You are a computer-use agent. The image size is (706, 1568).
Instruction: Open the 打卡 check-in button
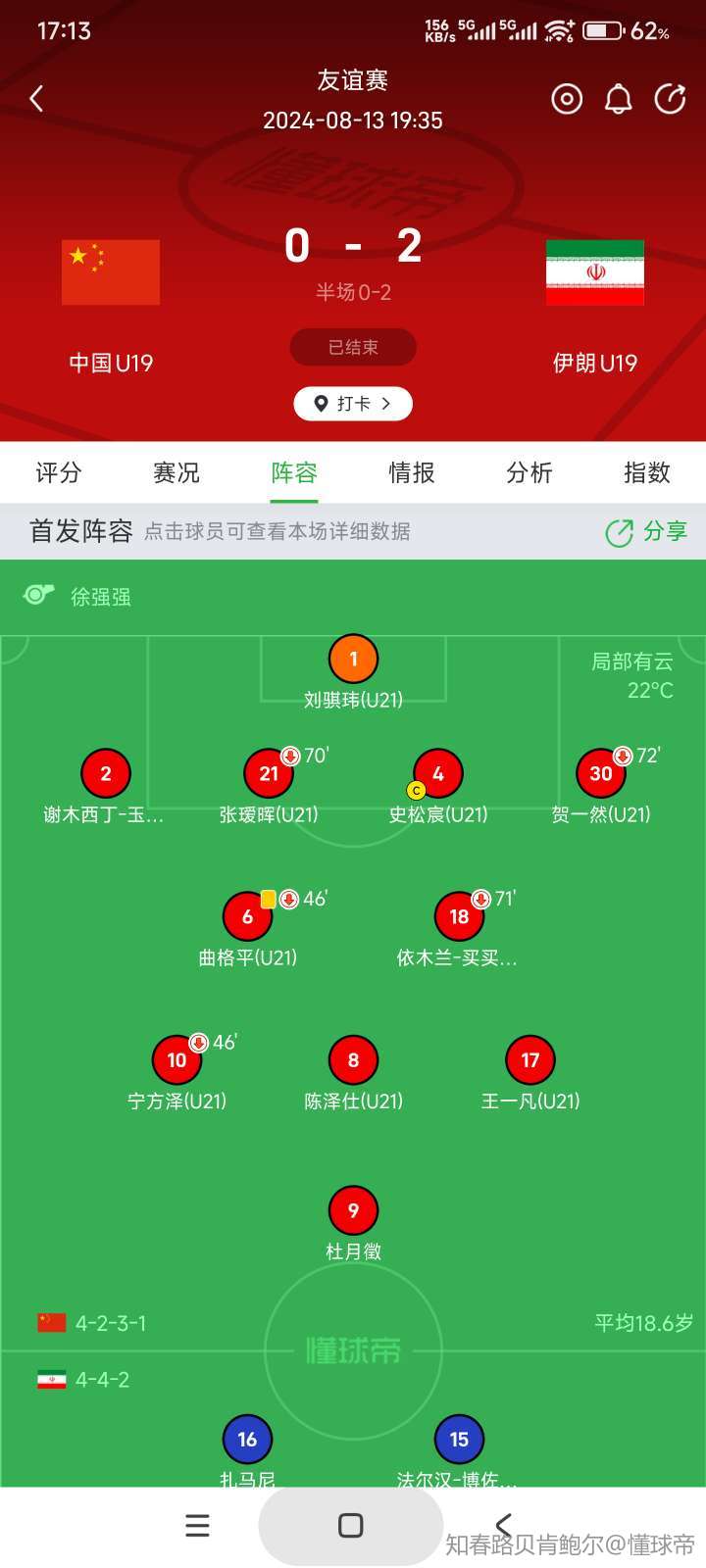tap(353, 404)
